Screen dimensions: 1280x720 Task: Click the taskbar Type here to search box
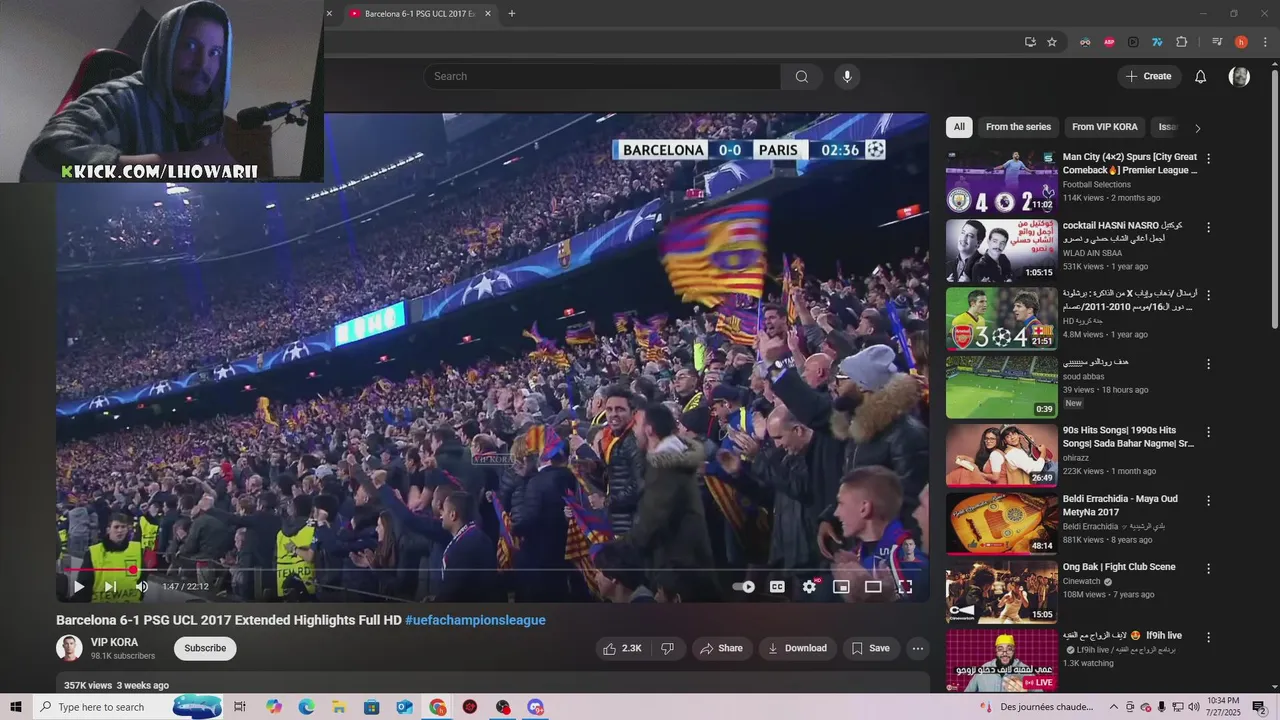pyautogui.click(x=130, y=707)
